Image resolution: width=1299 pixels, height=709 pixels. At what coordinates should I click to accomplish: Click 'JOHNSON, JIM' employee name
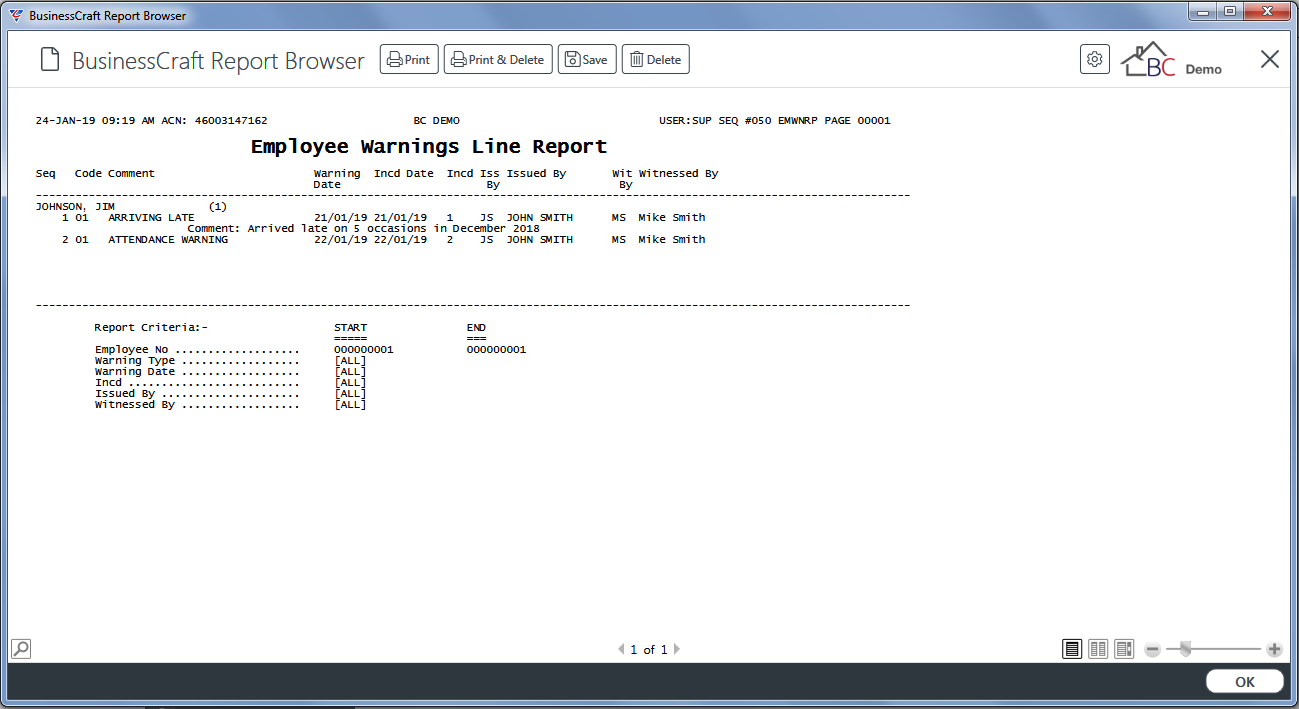coord(75,206)
